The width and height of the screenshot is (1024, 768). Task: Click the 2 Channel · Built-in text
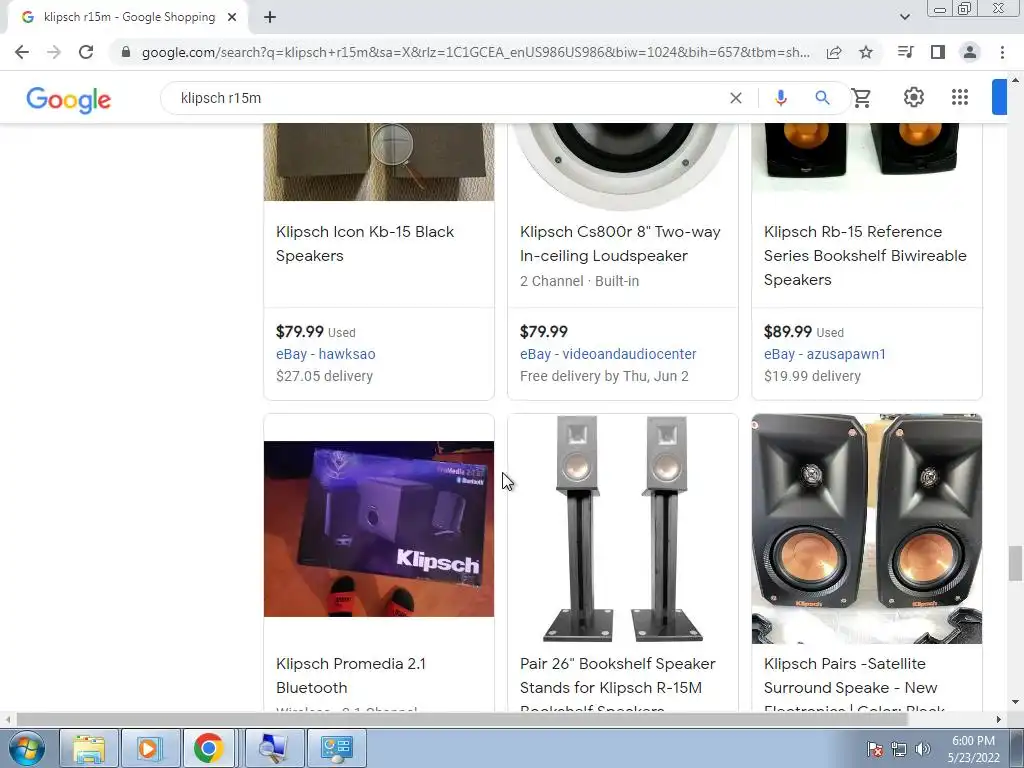click(x=579, y=281)
